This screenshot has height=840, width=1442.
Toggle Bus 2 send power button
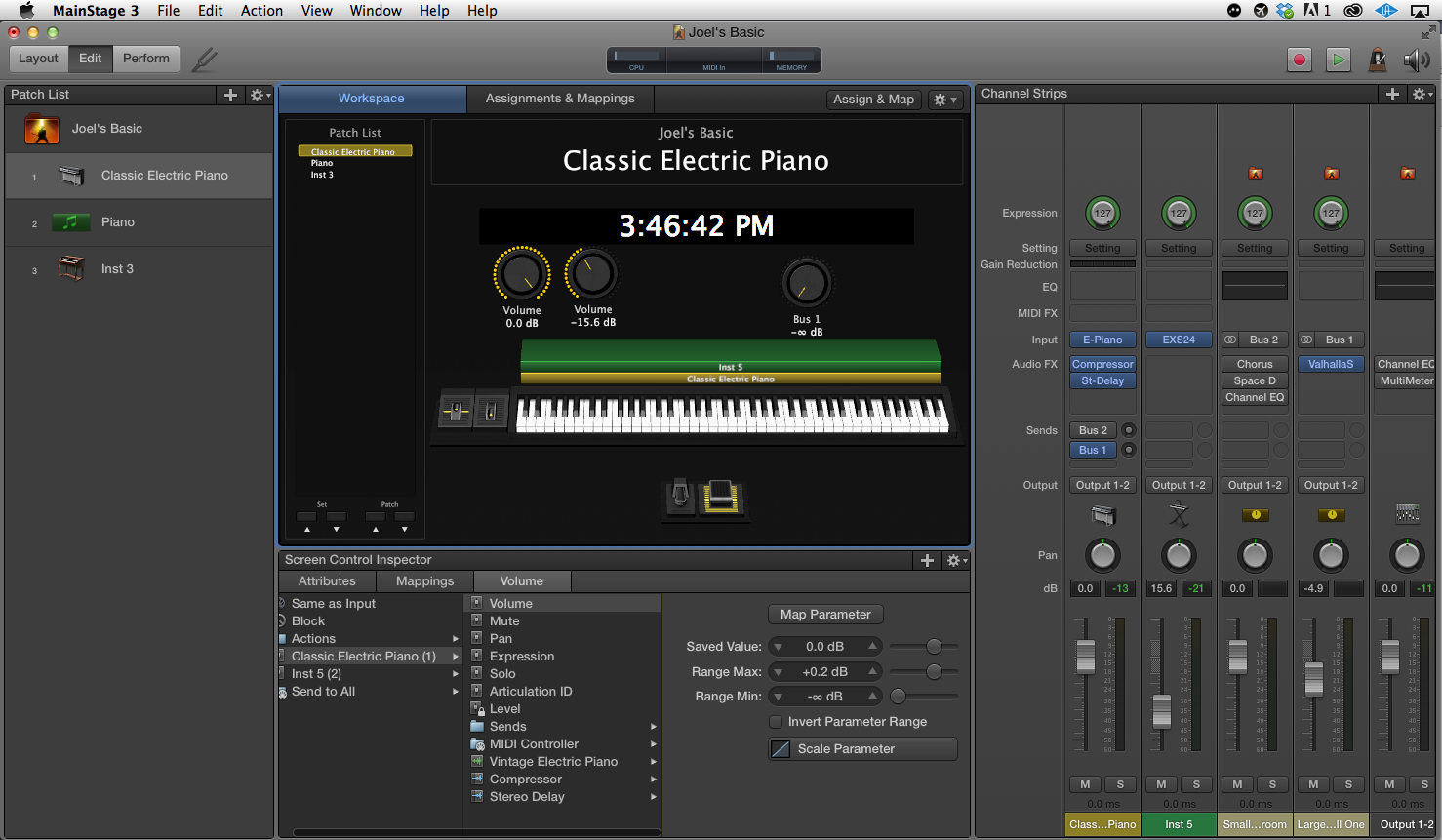pos(1129,430)
